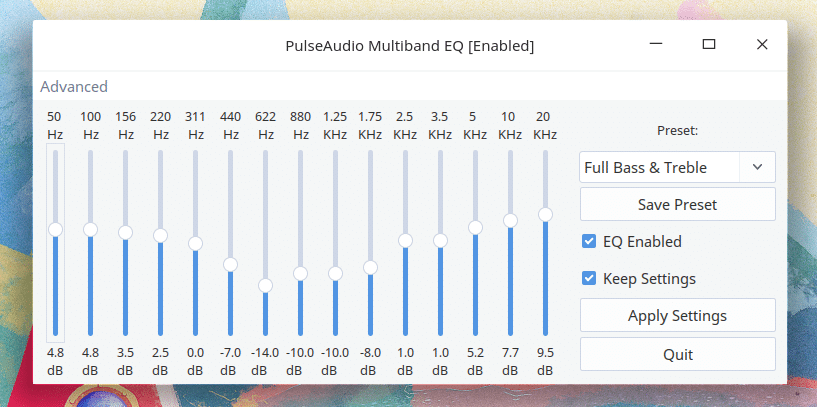
Task: Click the 10 KHz slider knob
Action: click(x=511, y=220)
